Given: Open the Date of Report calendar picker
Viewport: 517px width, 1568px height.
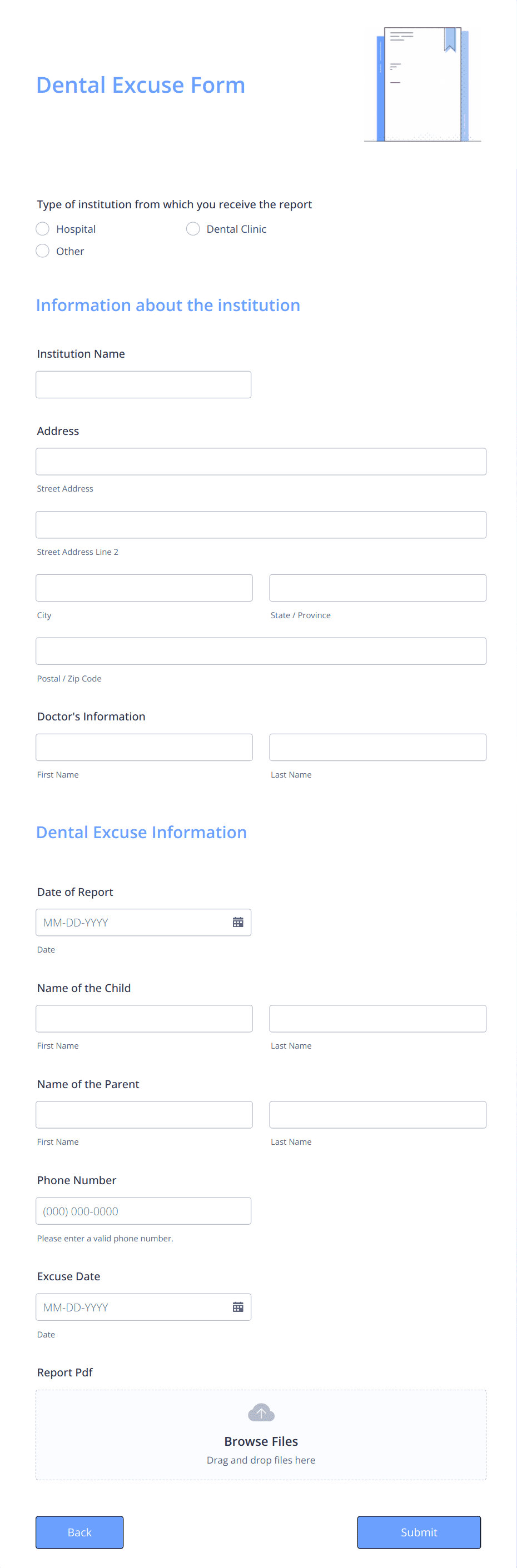Looking at the screenshot, I should click(x=237, y=921).
